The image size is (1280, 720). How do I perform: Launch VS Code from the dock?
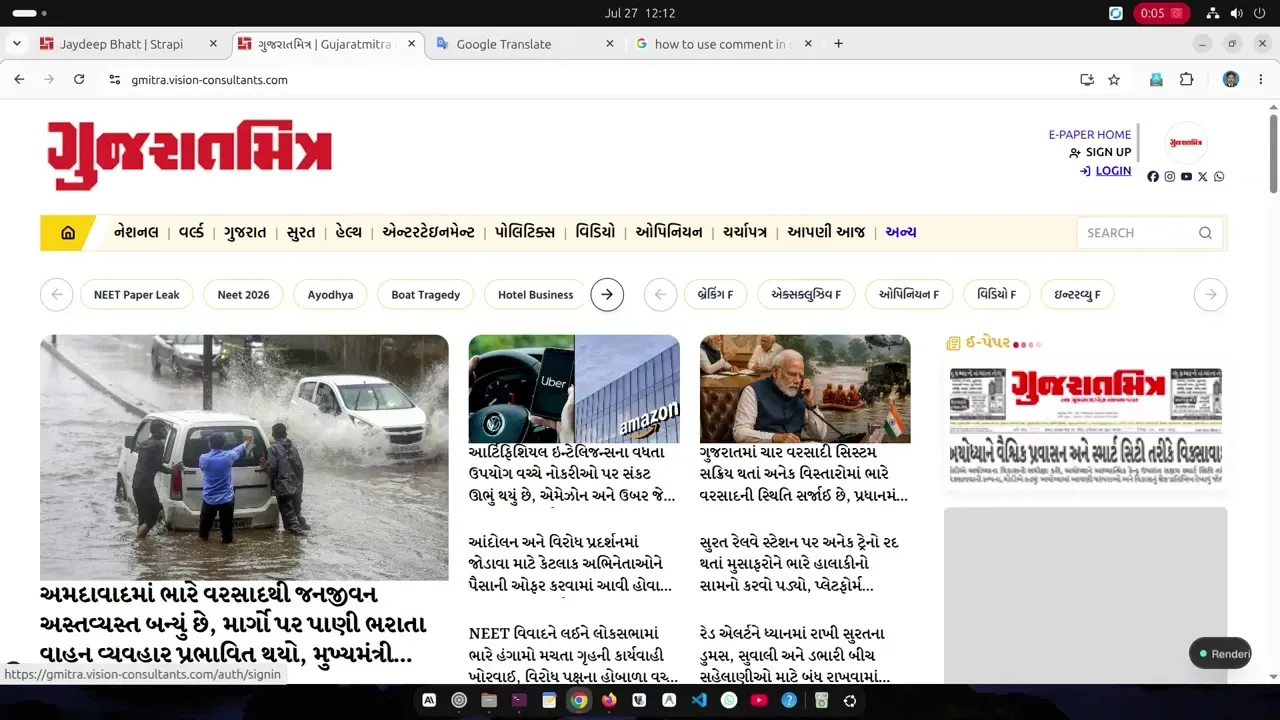click(x=699, y=701)
